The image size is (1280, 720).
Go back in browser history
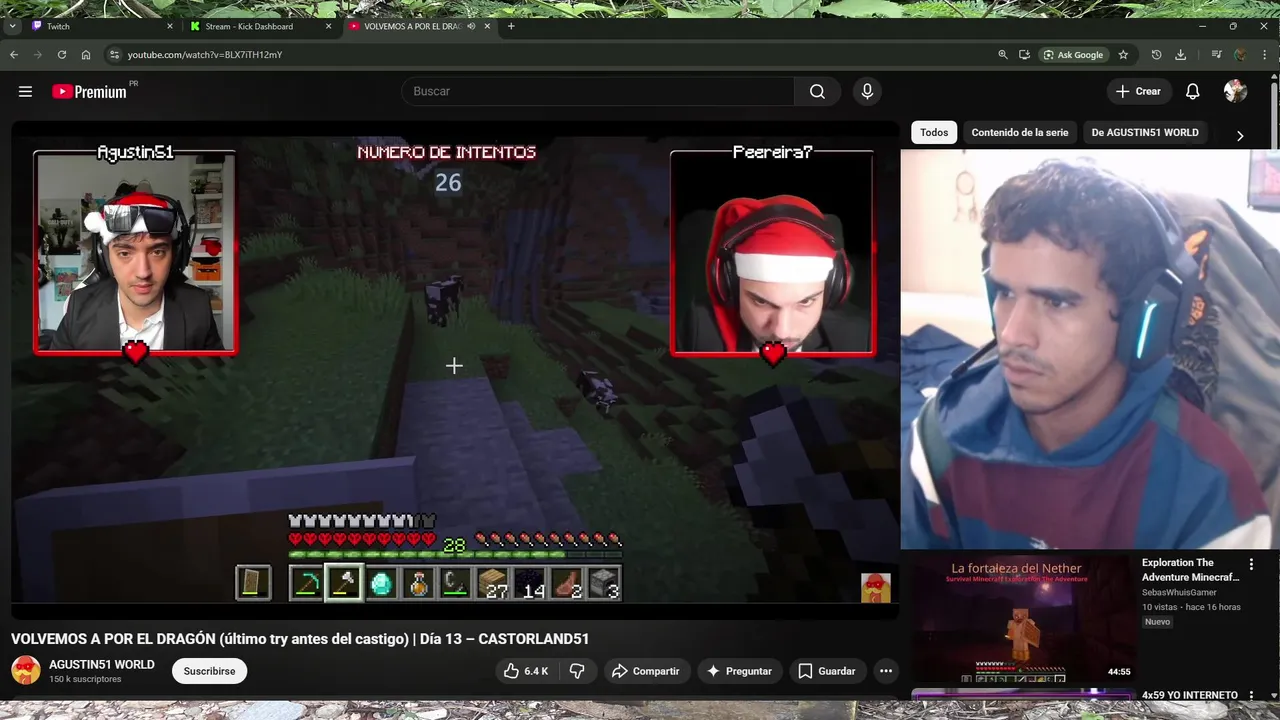pos(14,54)
